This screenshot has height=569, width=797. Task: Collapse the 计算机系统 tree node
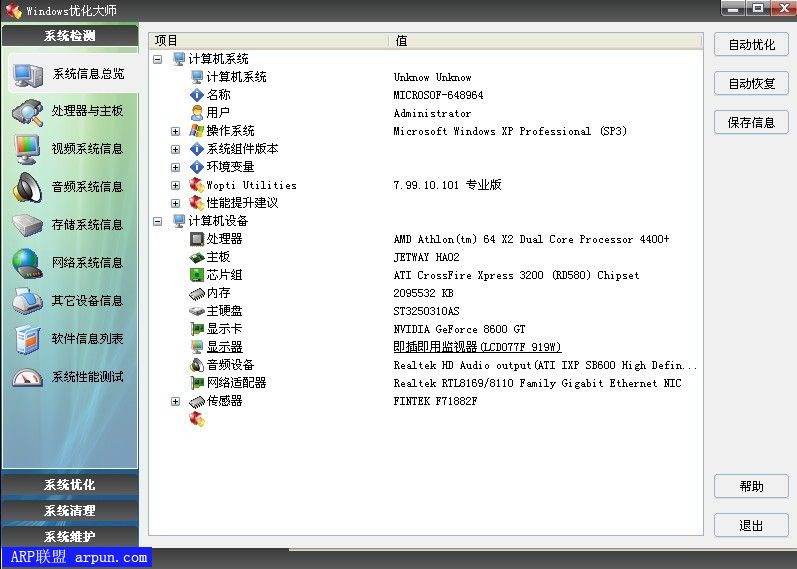[x=158, y=59]
